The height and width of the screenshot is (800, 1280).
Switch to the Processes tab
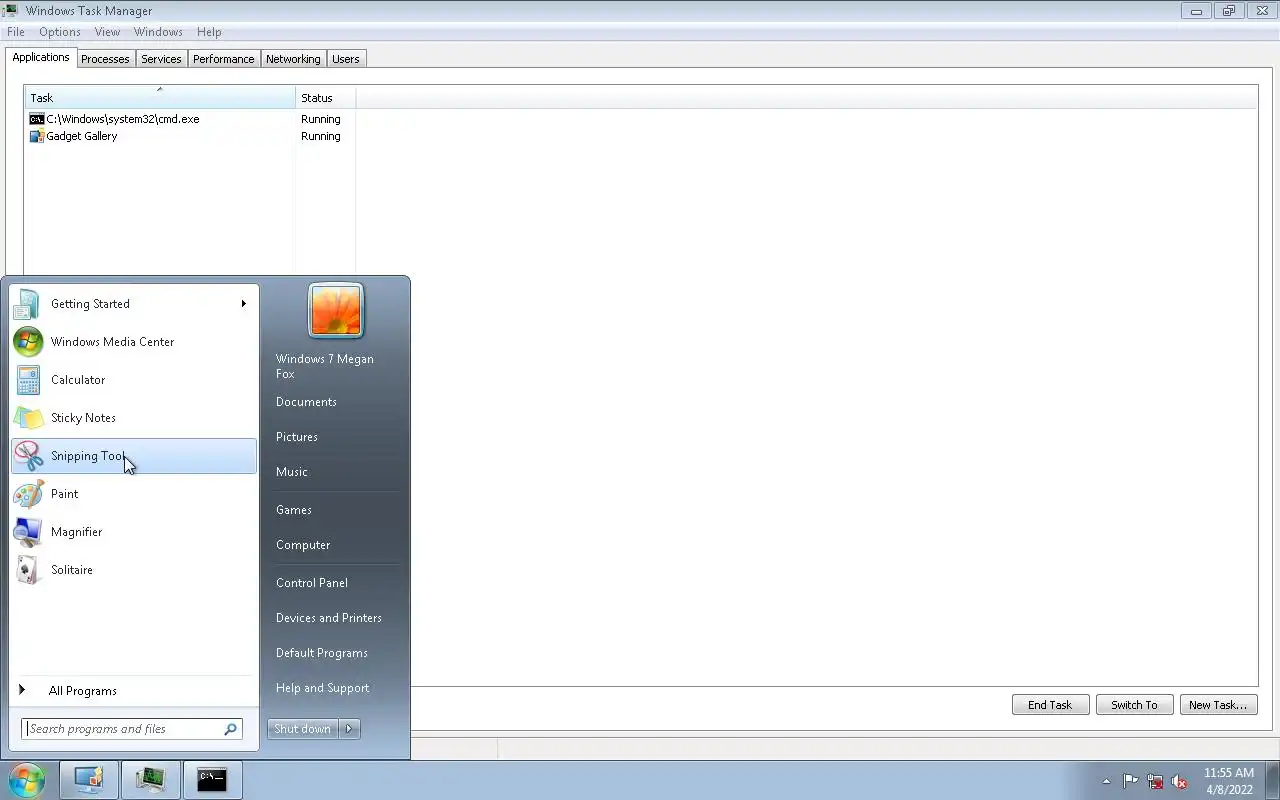105,59
